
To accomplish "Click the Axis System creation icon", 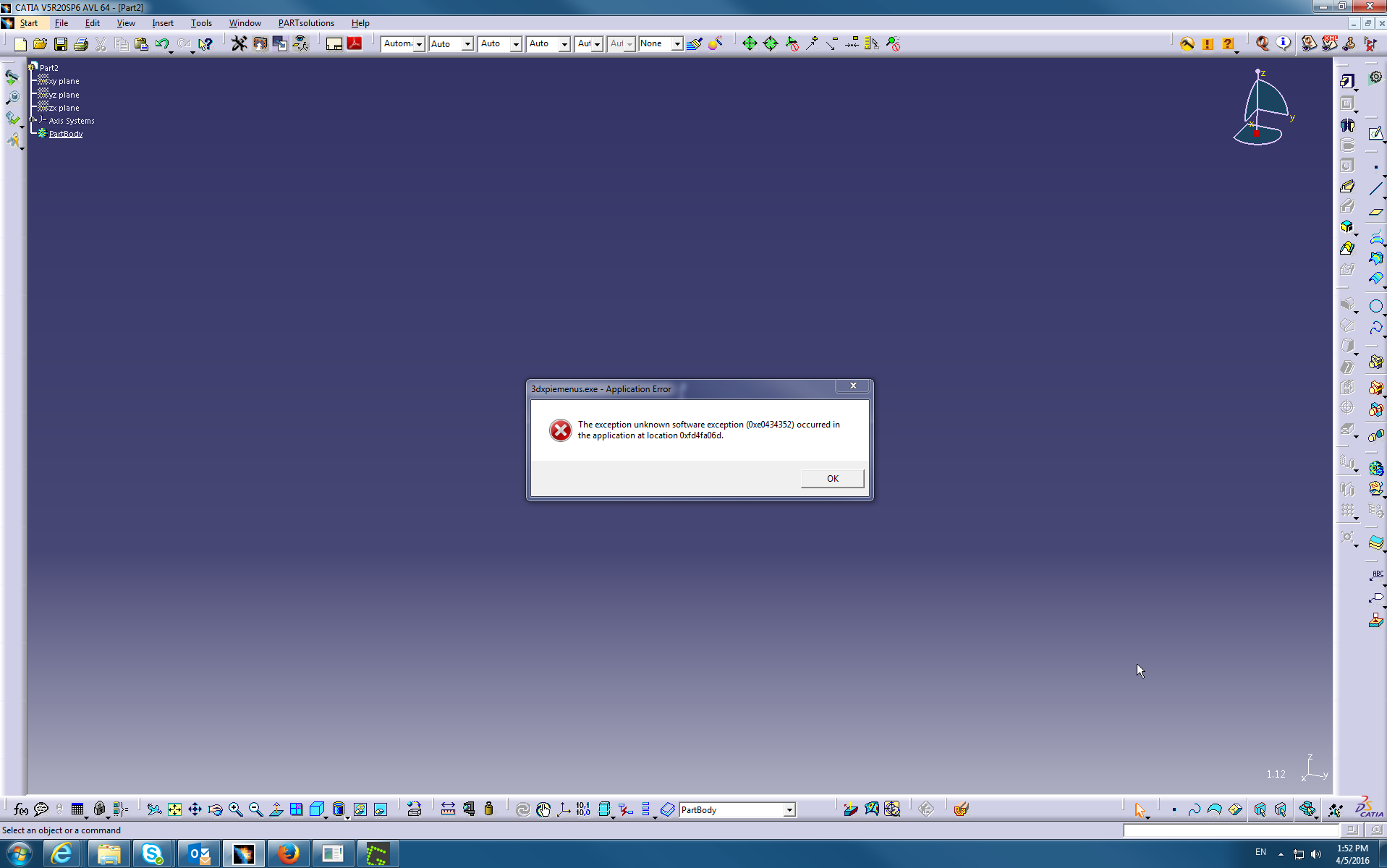I will [564, 809].
